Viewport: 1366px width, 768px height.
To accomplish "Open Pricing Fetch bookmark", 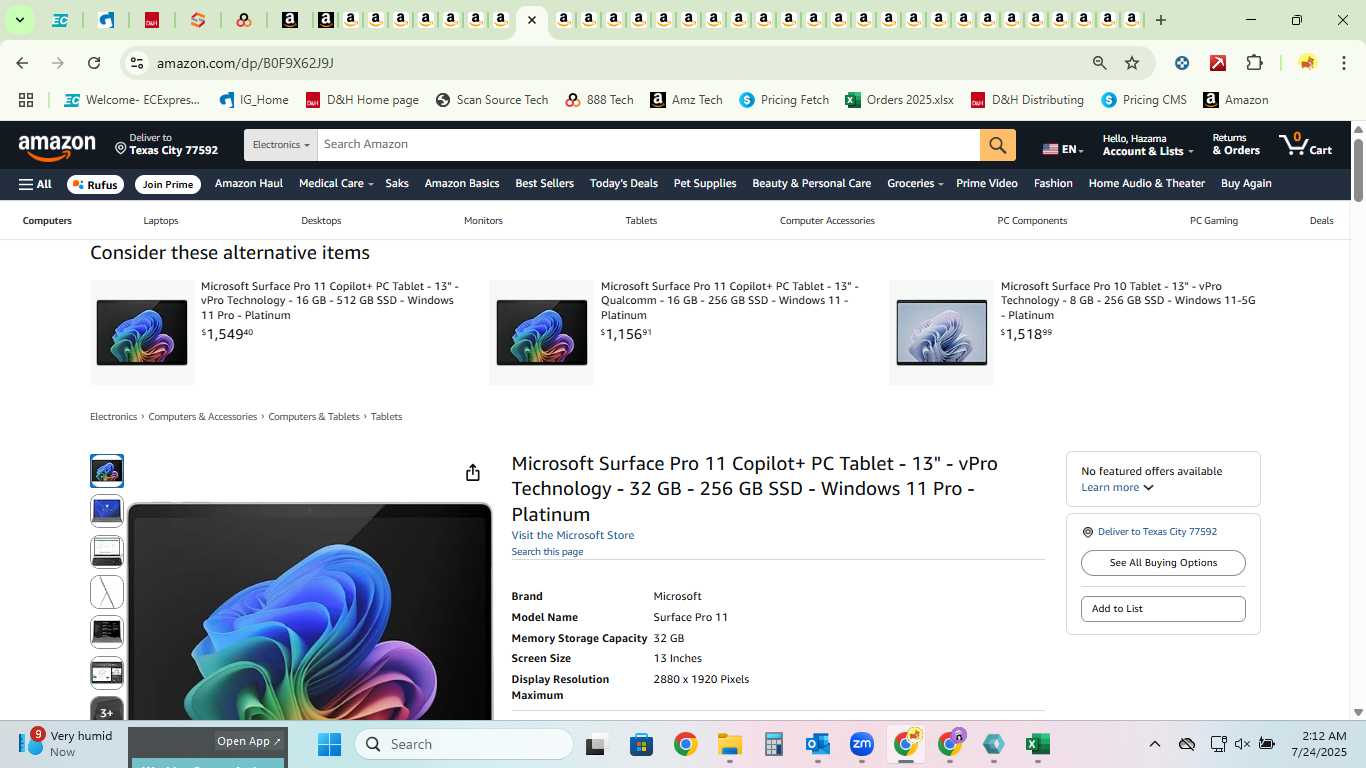I will (784, 100).
